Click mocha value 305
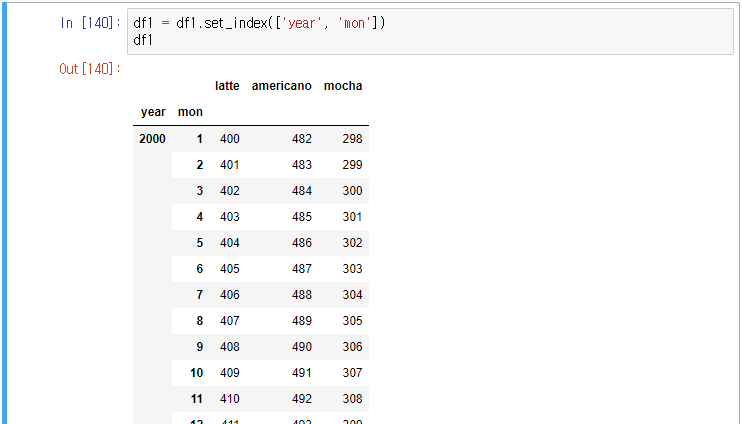 click(x=353, y=321)
